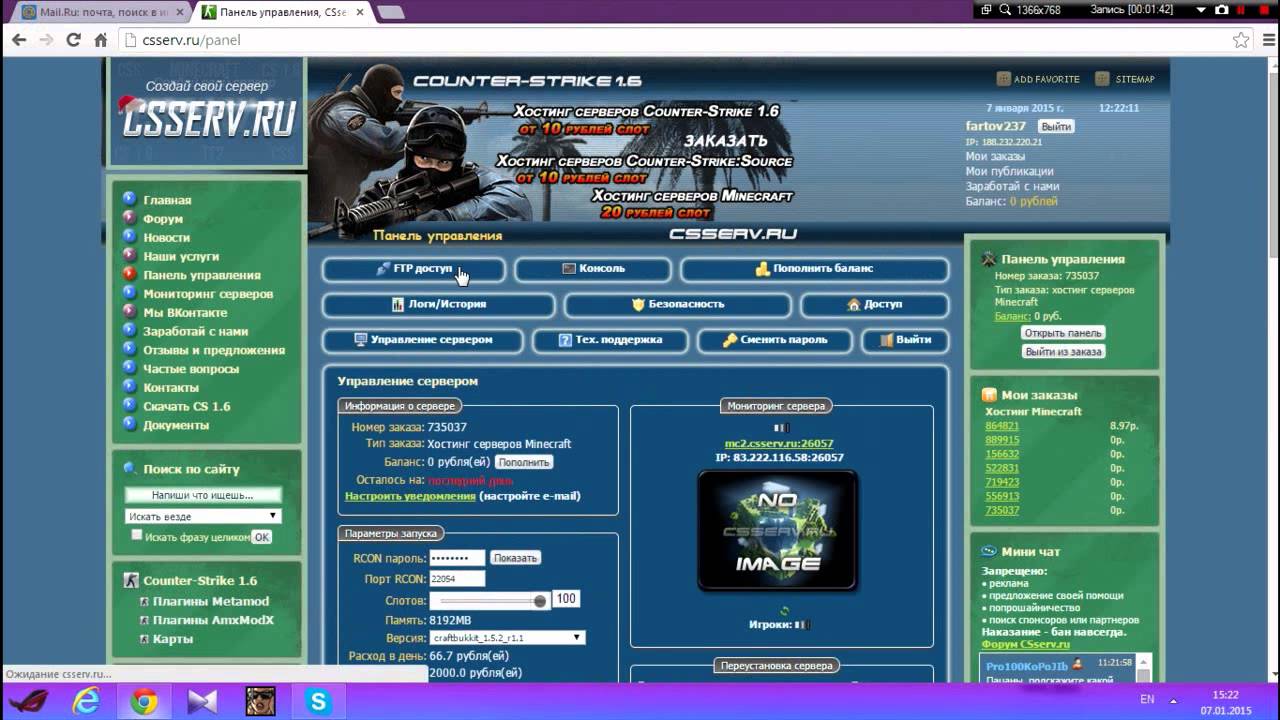Open the Искать везде dropdown

pyautogui.click(x=203, y=516)
